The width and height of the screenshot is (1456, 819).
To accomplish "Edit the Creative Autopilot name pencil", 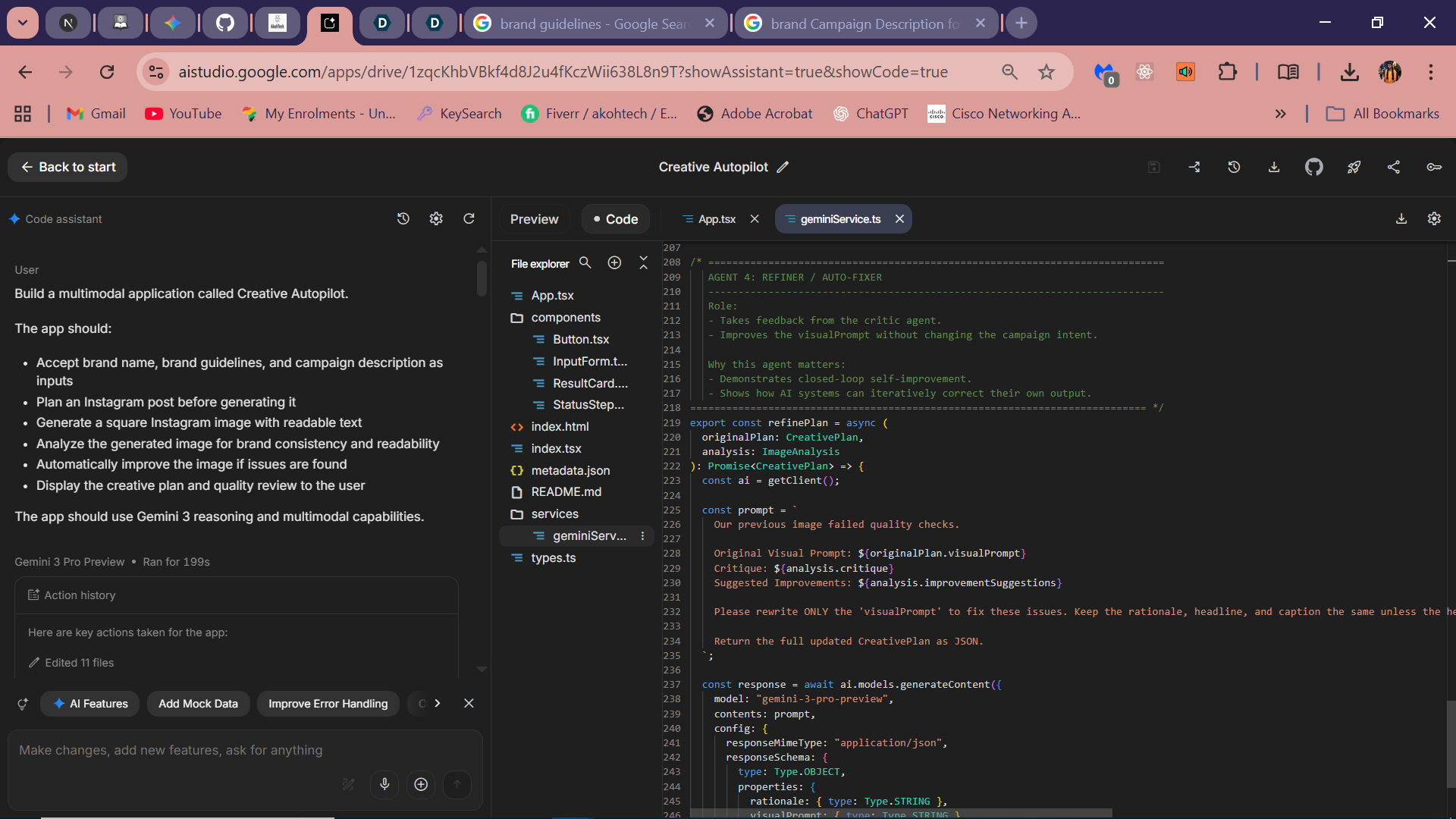I will 783,167.
